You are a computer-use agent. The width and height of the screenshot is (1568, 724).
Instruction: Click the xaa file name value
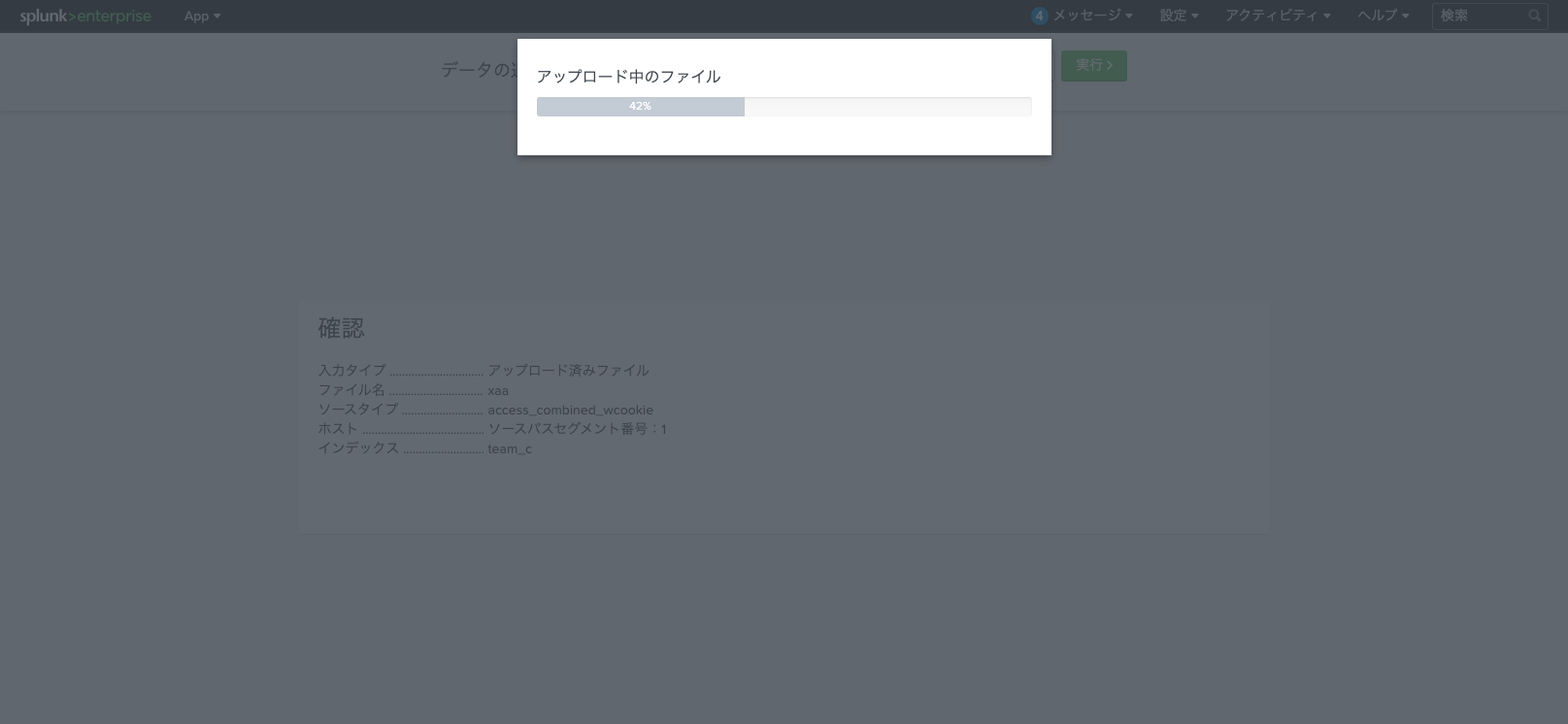pyautogui.click(x=498, y=390)
